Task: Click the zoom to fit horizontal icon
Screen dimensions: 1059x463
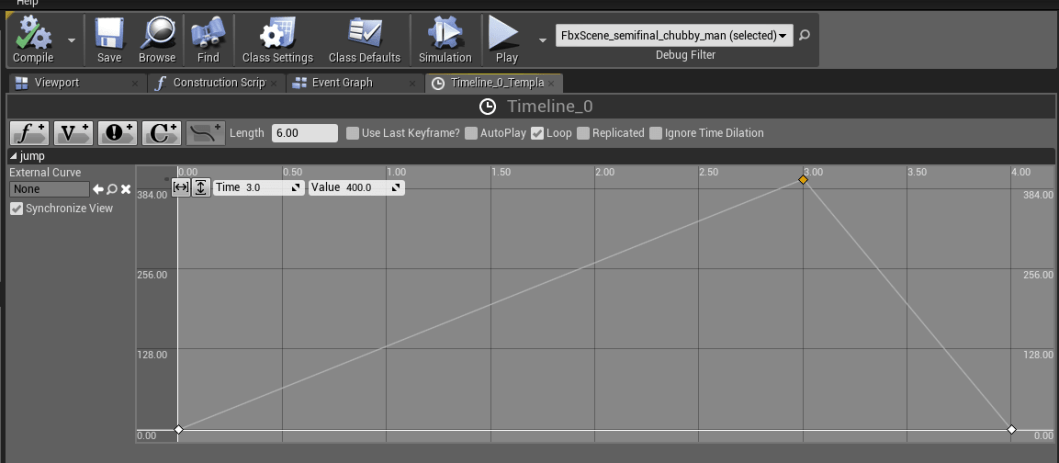Action: click(181, 187)
